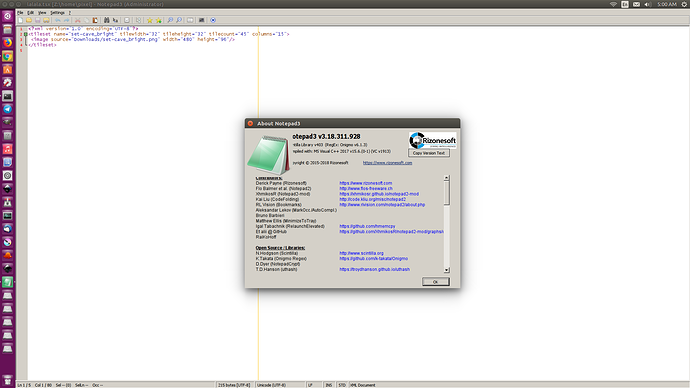
Task: Open Telegram from the Ubuntu dock
Action: pyautogui.click(x=7, y=109)
